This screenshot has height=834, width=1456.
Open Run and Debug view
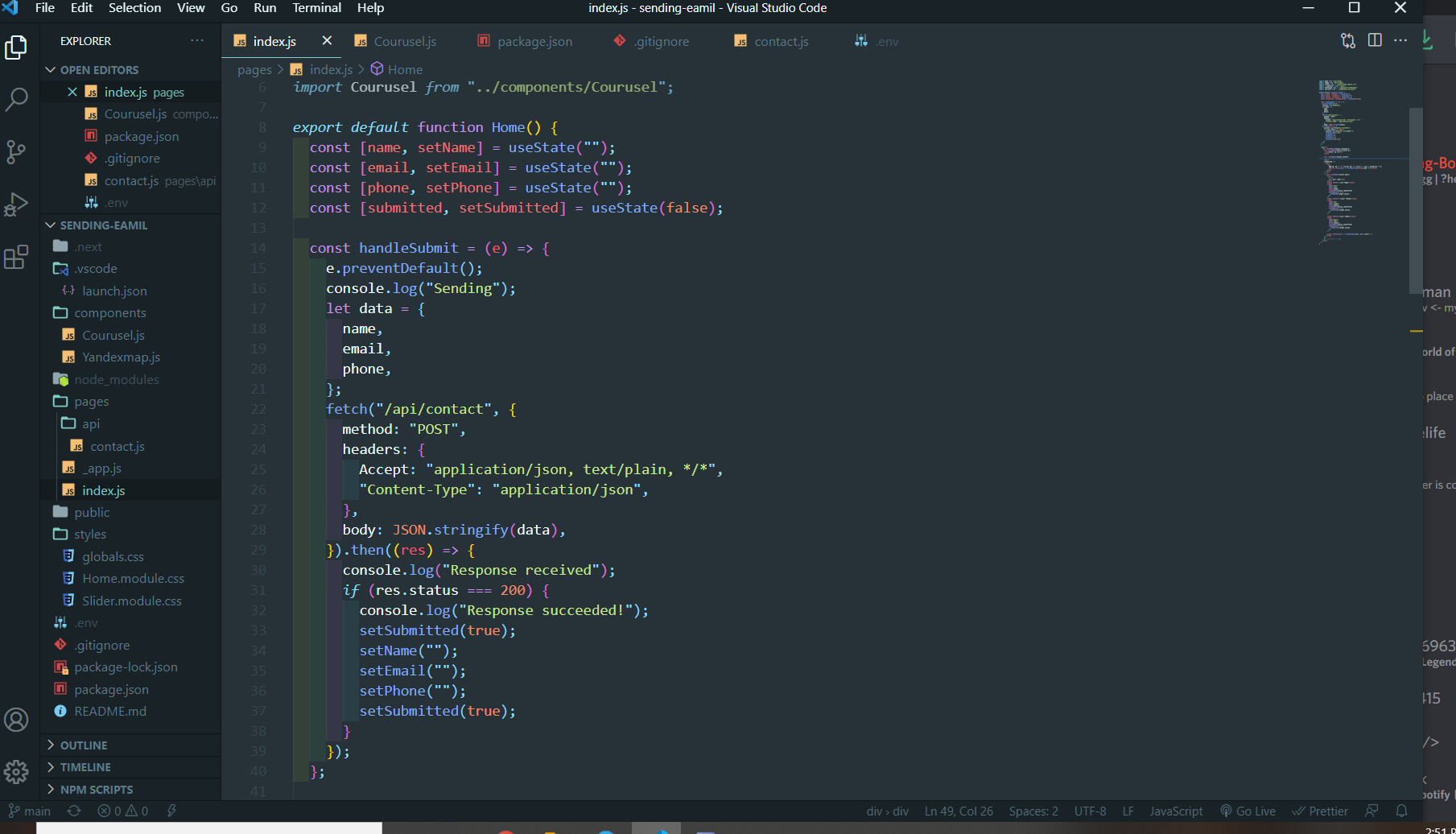pyautogui.click(x=16, y=204)
